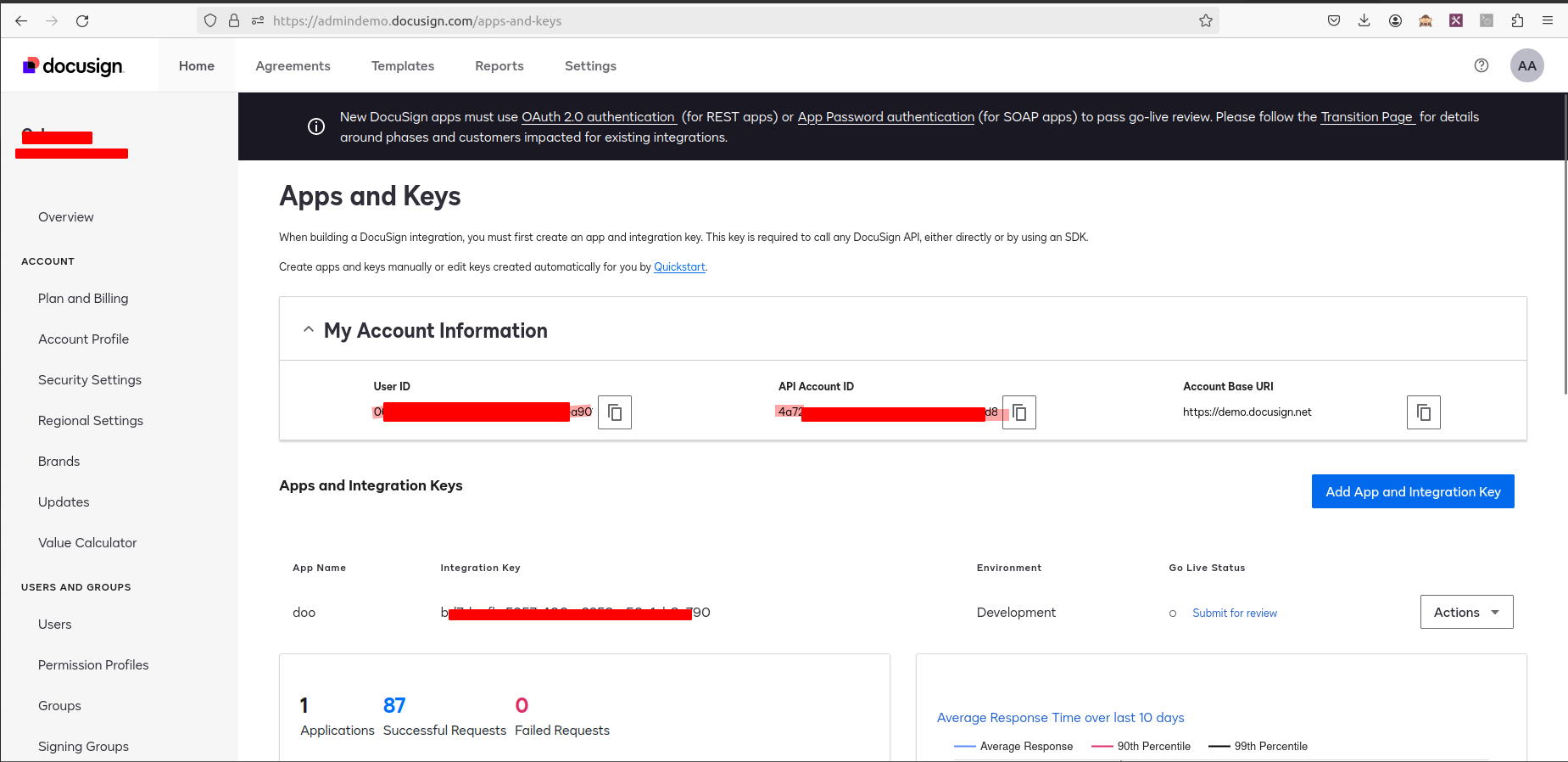The width and height of the screenshot is (1568, 762).
Task: Open browser downloads icon
Action: pyautogui.click(x=1364, y=20)
